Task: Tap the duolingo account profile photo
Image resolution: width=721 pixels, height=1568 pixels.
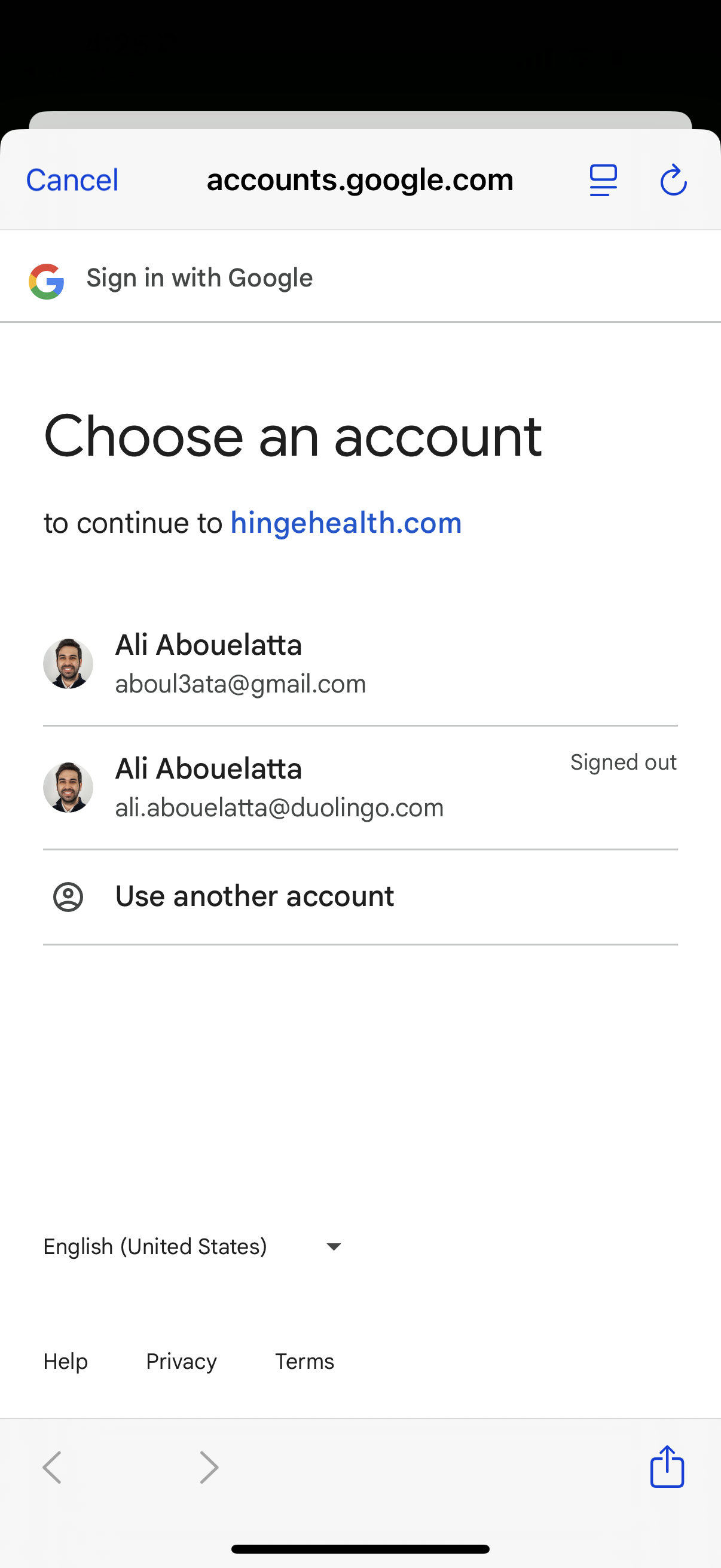Action: [68, 787]
